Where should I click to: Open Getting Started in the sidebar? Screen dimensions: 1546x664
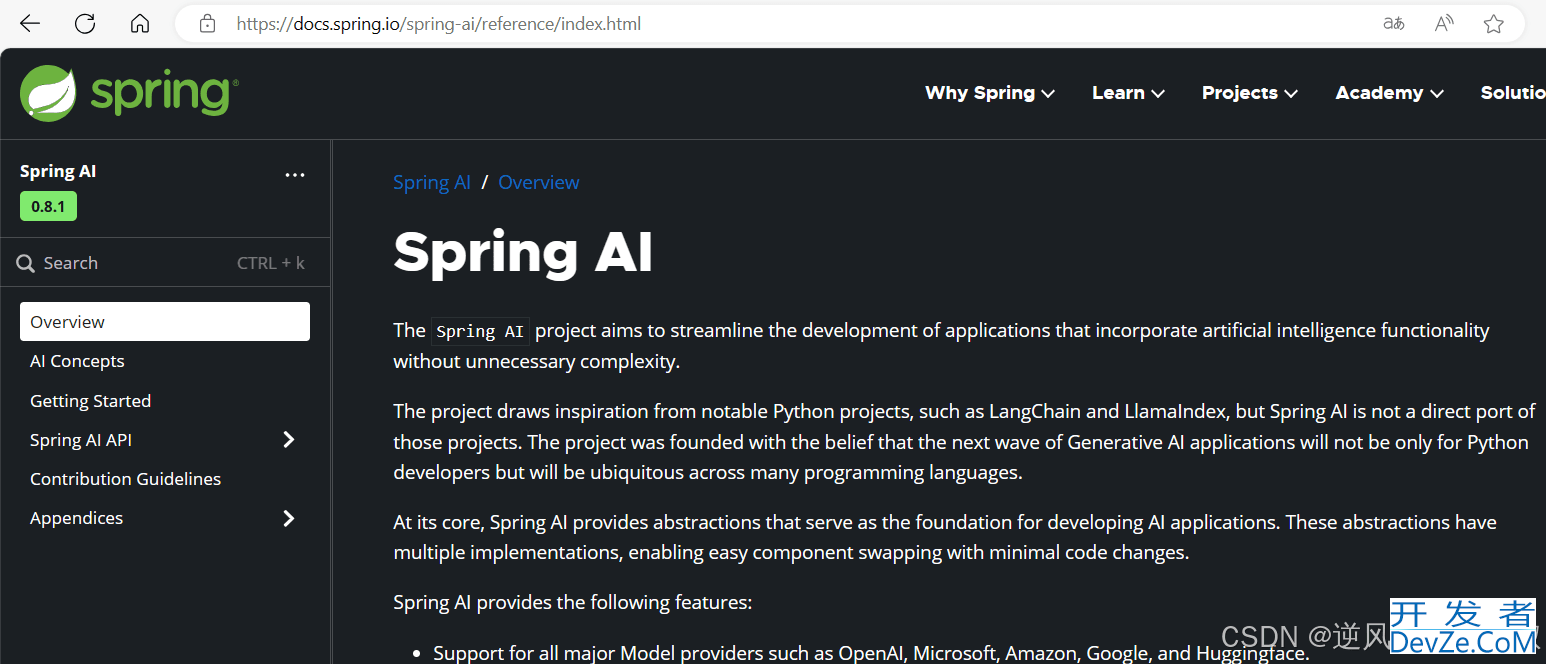point(90,401)
